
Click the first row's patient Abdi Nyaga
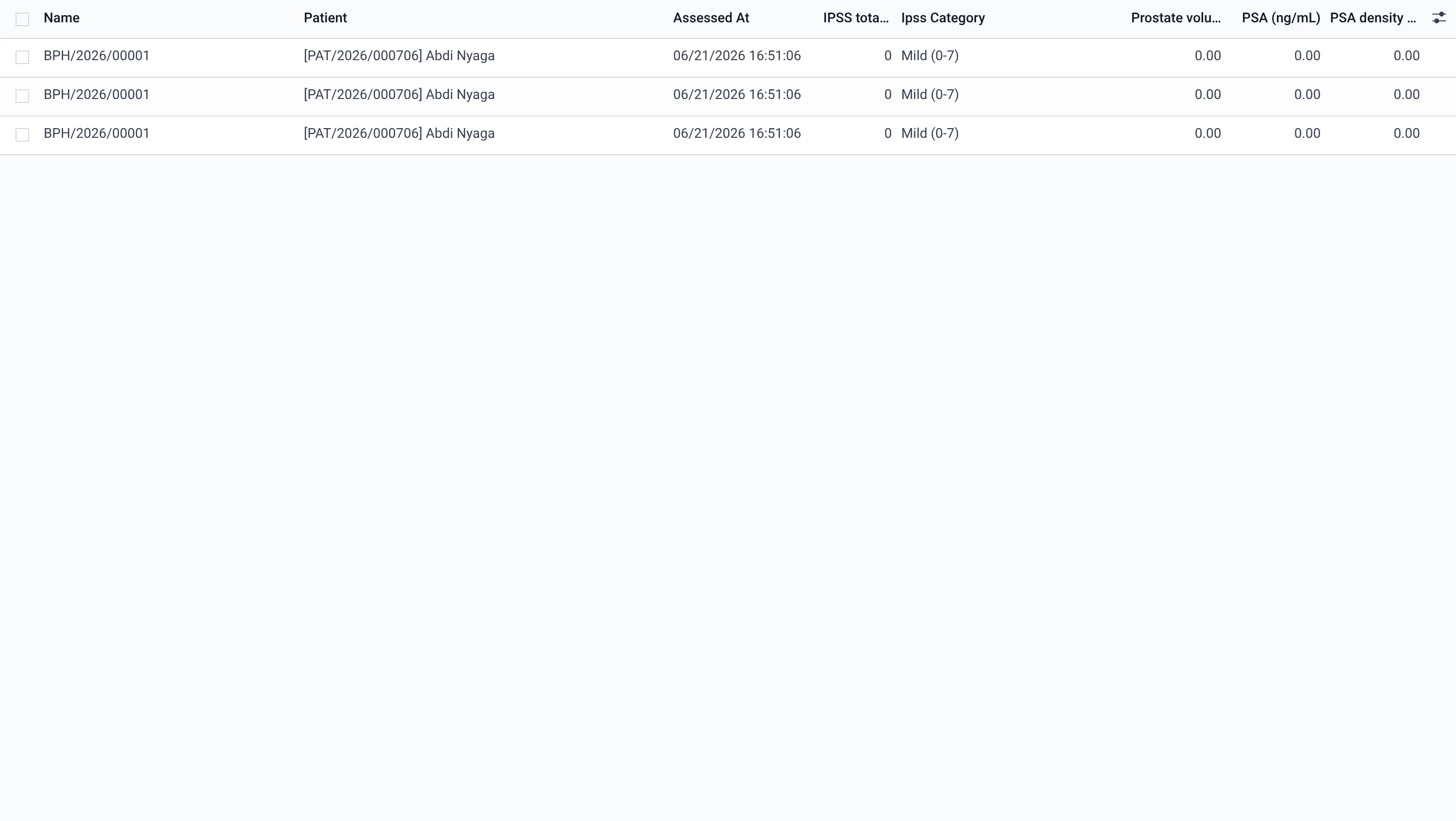pyautogui.click(x=399, y=56)
